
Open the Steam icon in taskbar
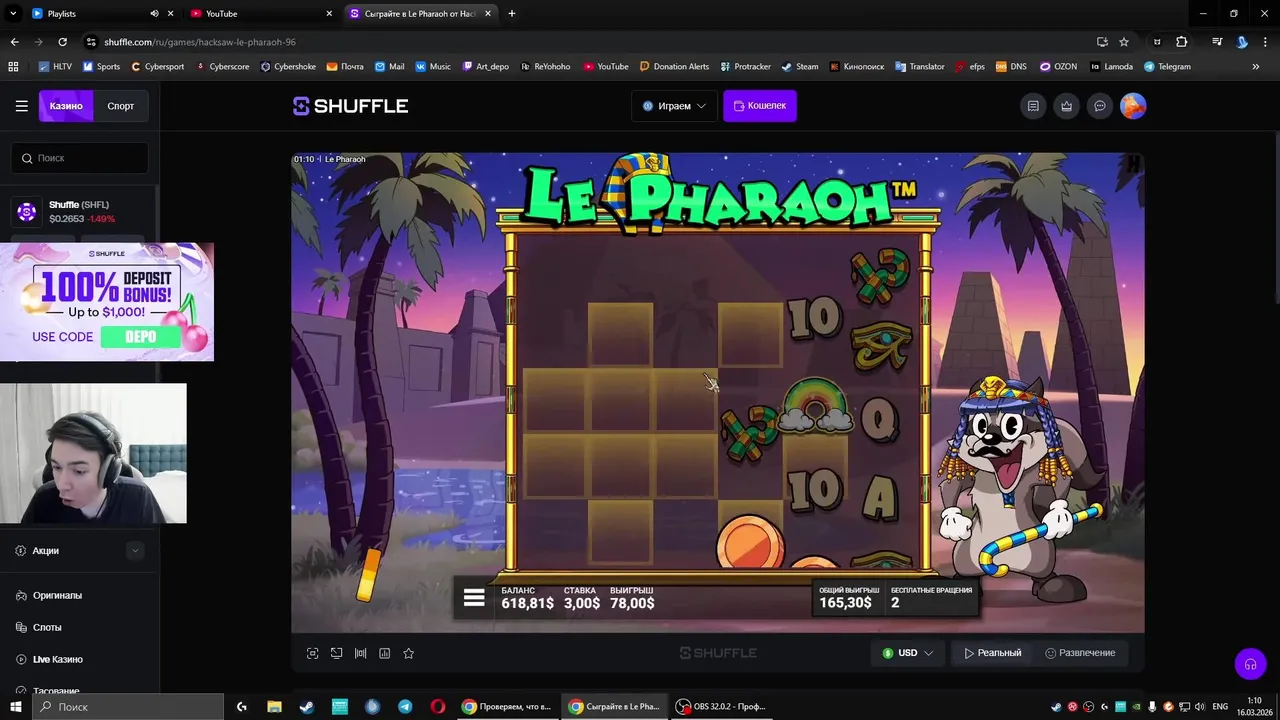(x=307, y=706)
